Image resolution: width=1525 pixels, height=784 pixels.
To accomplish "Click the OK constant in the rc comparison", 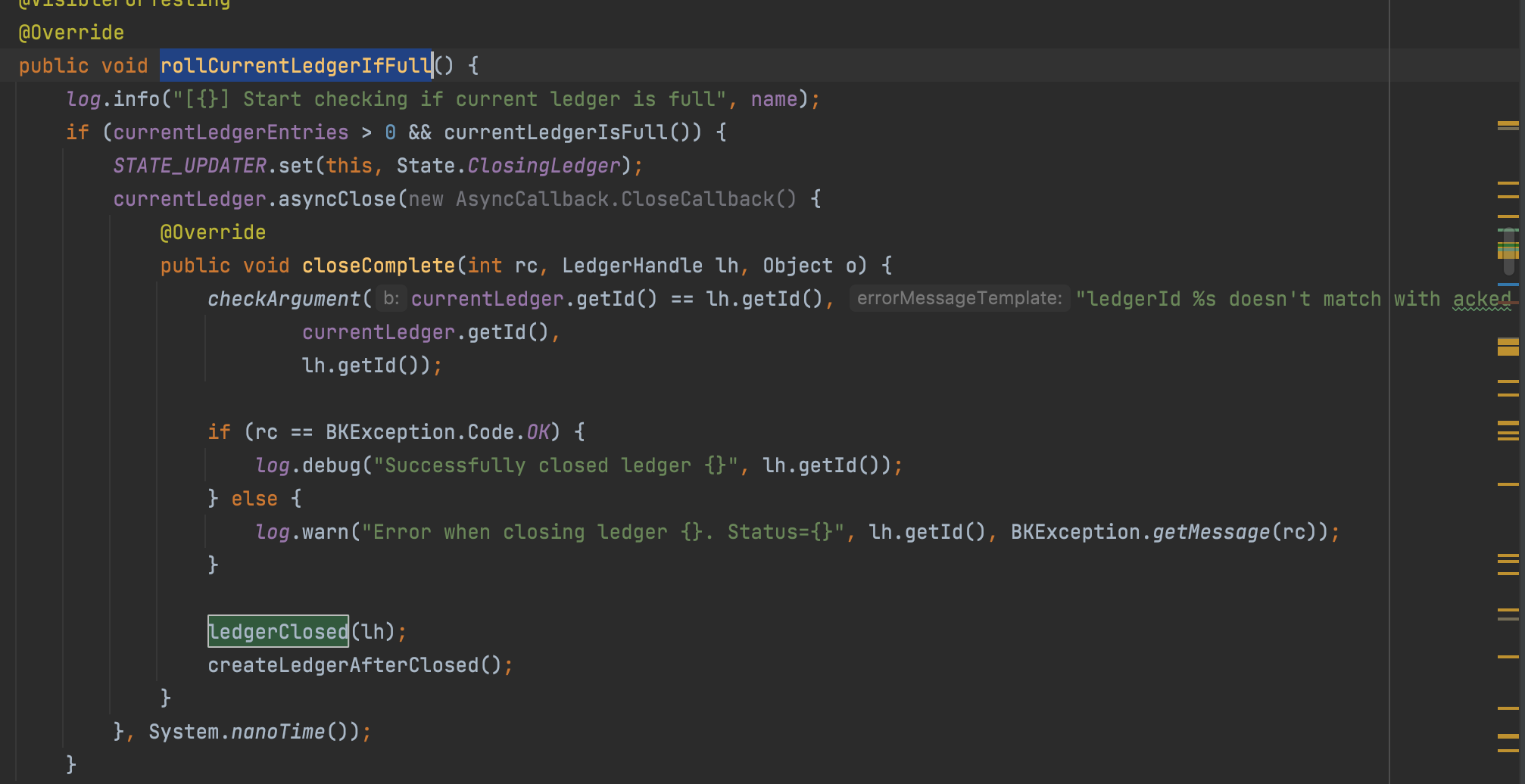I will click(538, 432).
